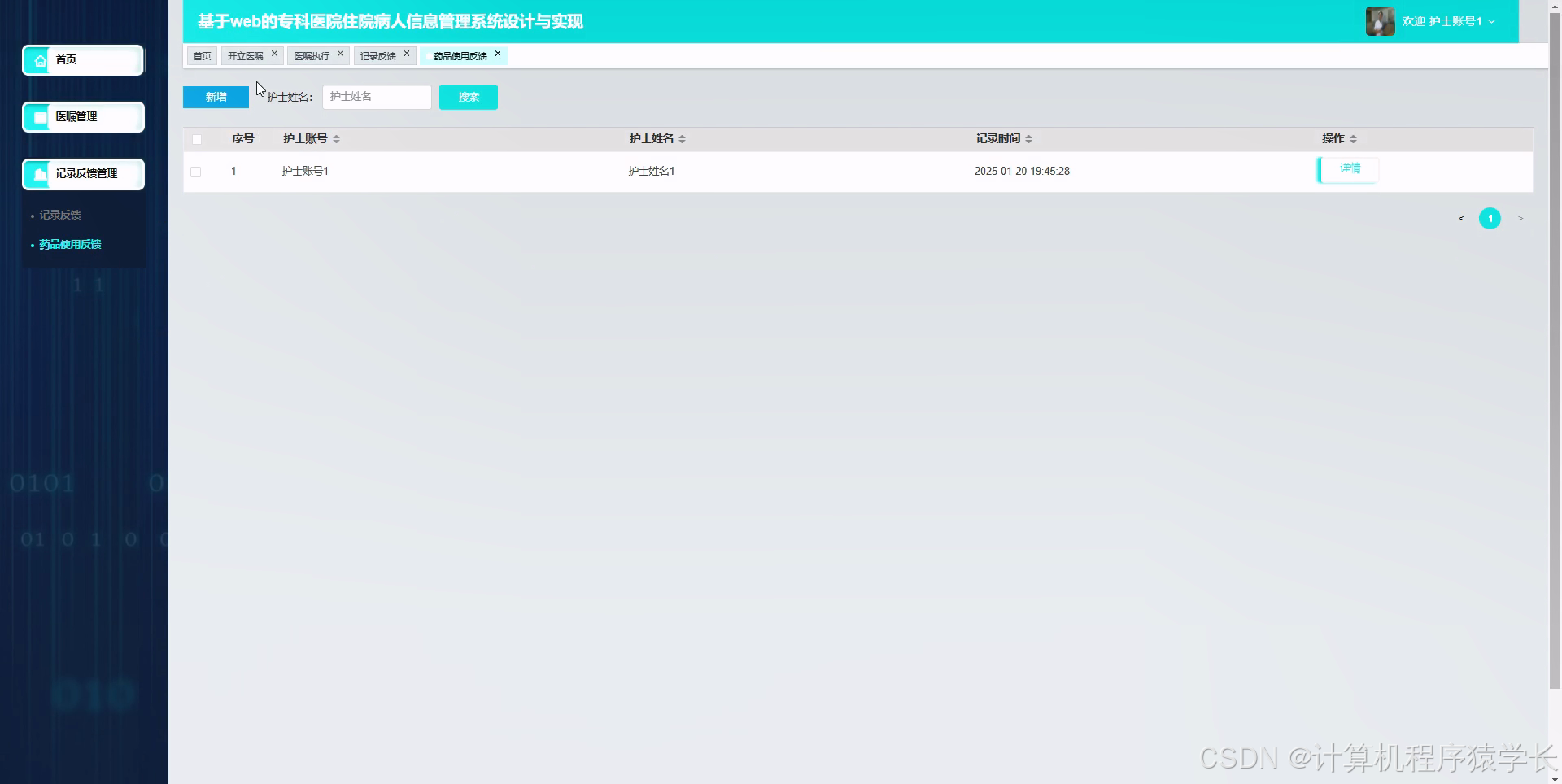
Task: Open 首页 in the sidebar menu
Action: click(83, 60)
